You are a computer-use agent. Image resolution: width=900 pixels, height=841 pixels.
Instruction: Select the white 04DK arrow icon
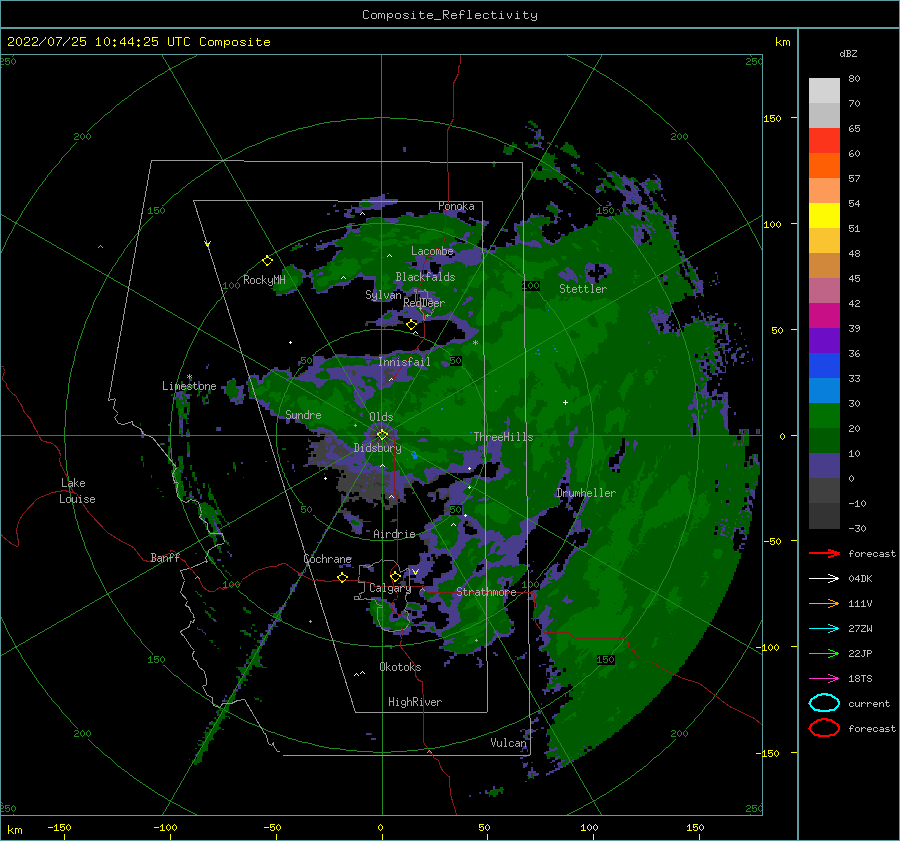coord(824,578)
